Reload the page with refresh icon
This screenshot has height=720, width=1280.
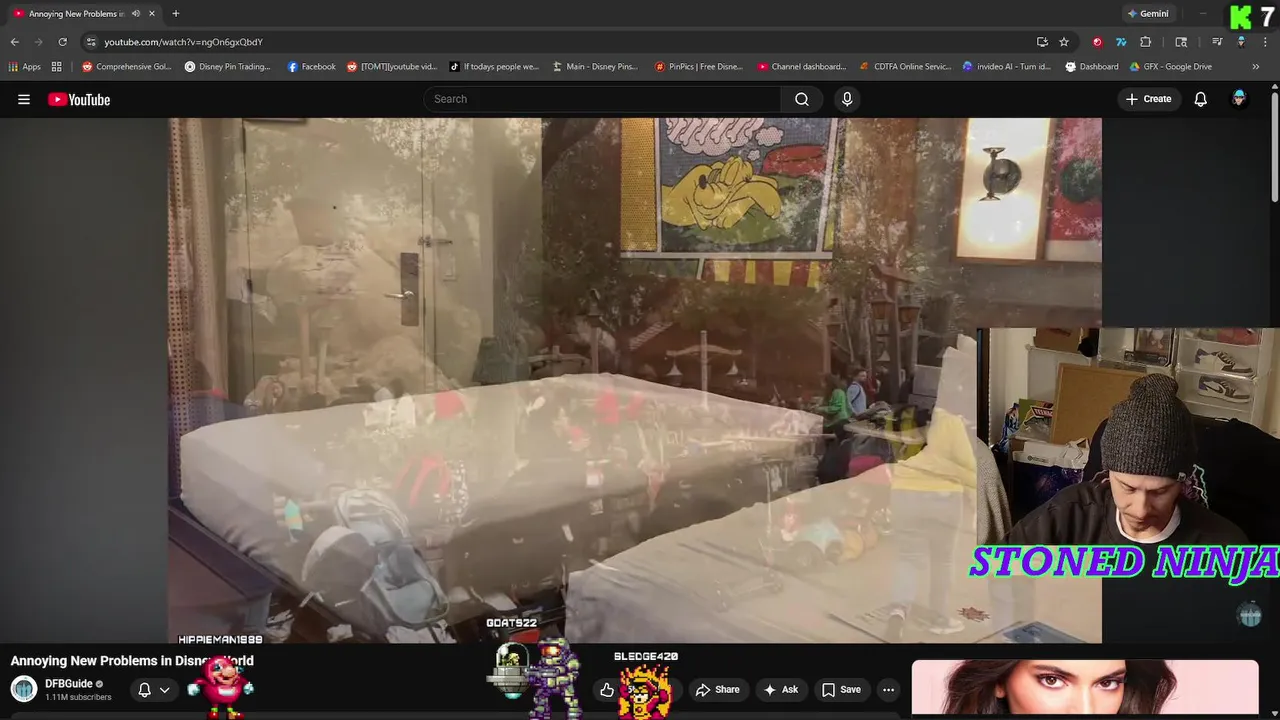62,42
